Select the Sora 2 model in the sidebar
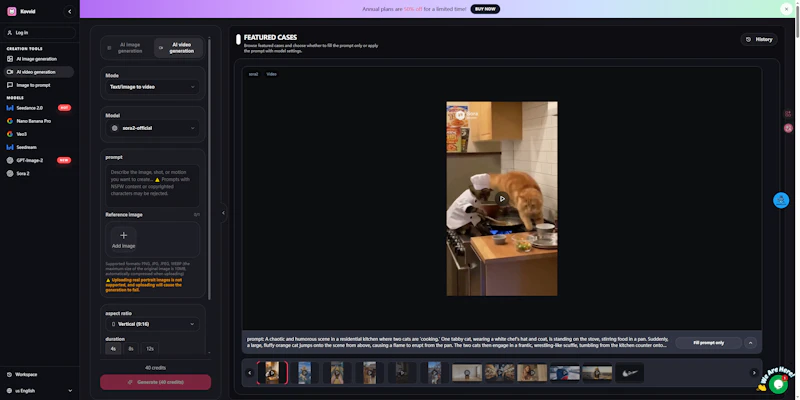The image size is (800, 400). [x=39, y=173]
